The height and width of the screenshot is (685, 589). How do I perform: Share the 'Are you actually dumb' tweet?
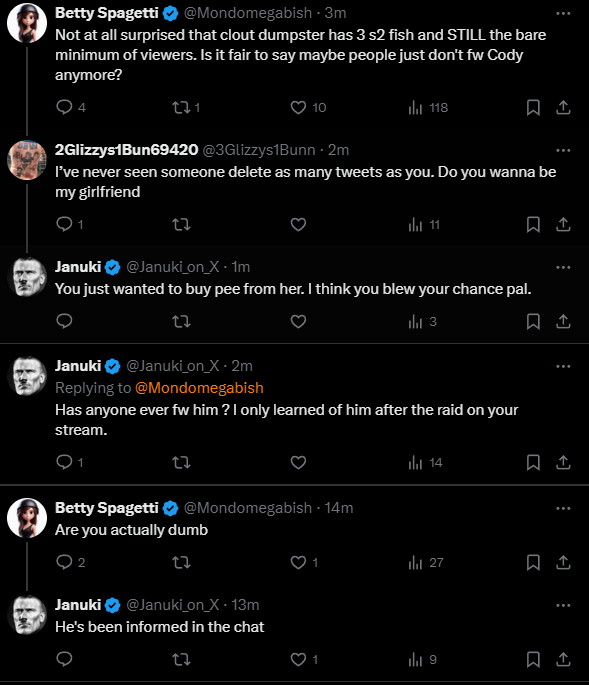563,562
